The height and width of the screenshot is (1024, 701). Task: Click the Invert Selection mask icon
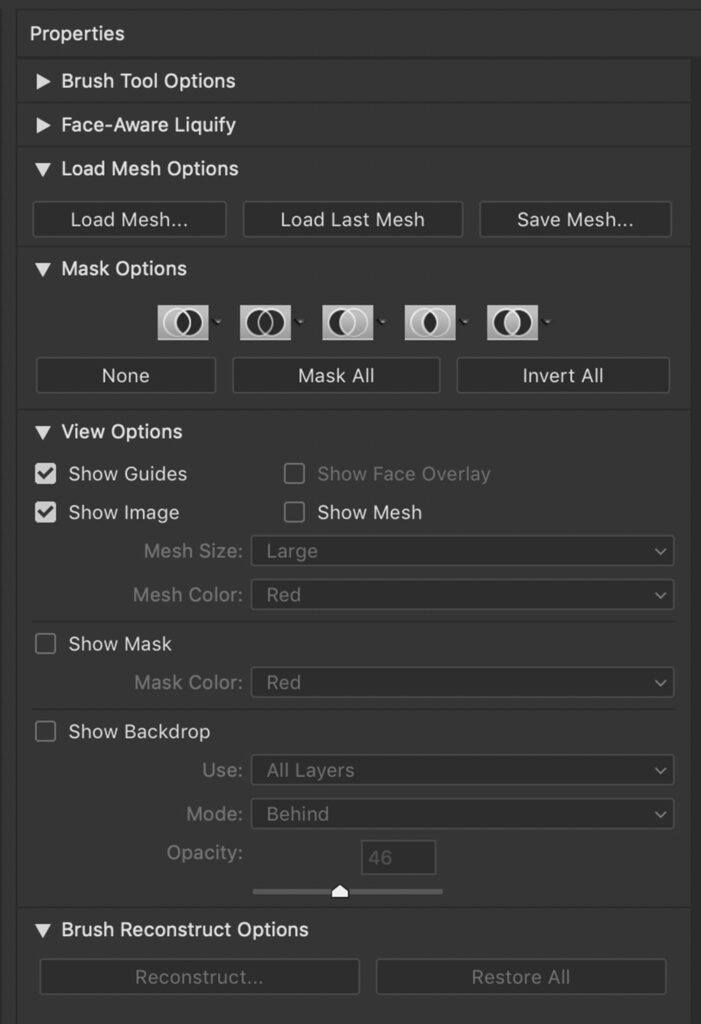coord(512,322)
